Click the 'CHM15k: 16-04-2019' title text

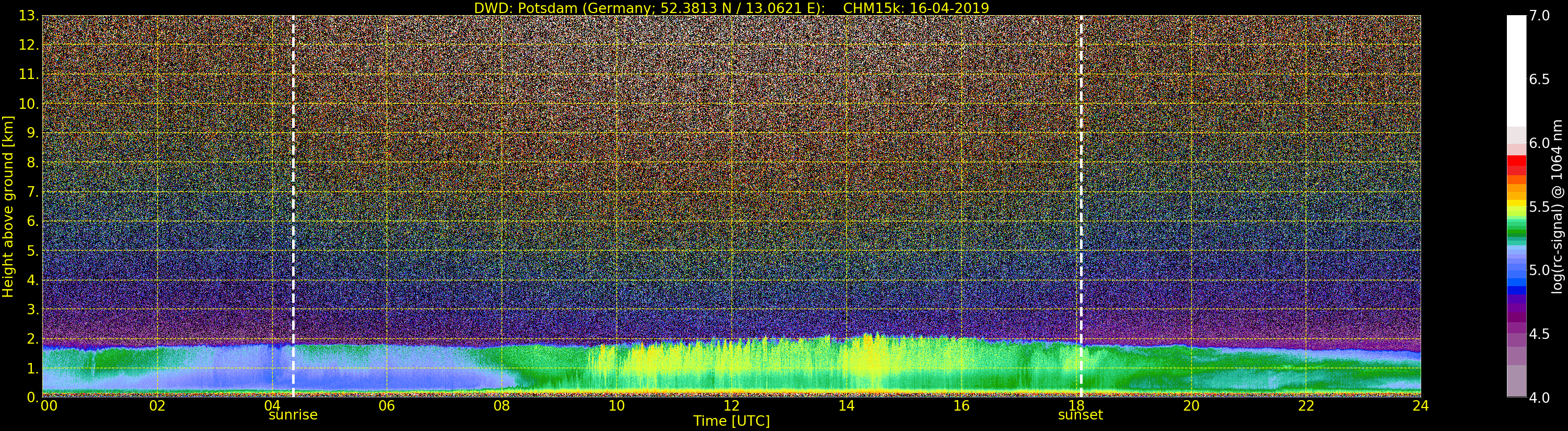pos(915,8)
